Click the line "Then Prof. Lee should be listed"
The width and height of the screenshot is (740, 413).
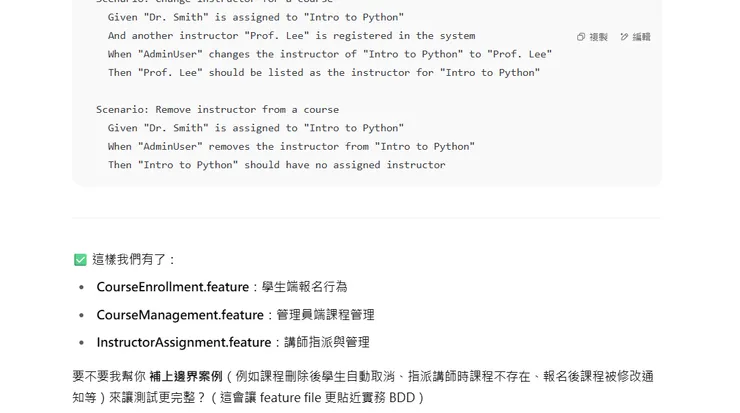(323, 72)
